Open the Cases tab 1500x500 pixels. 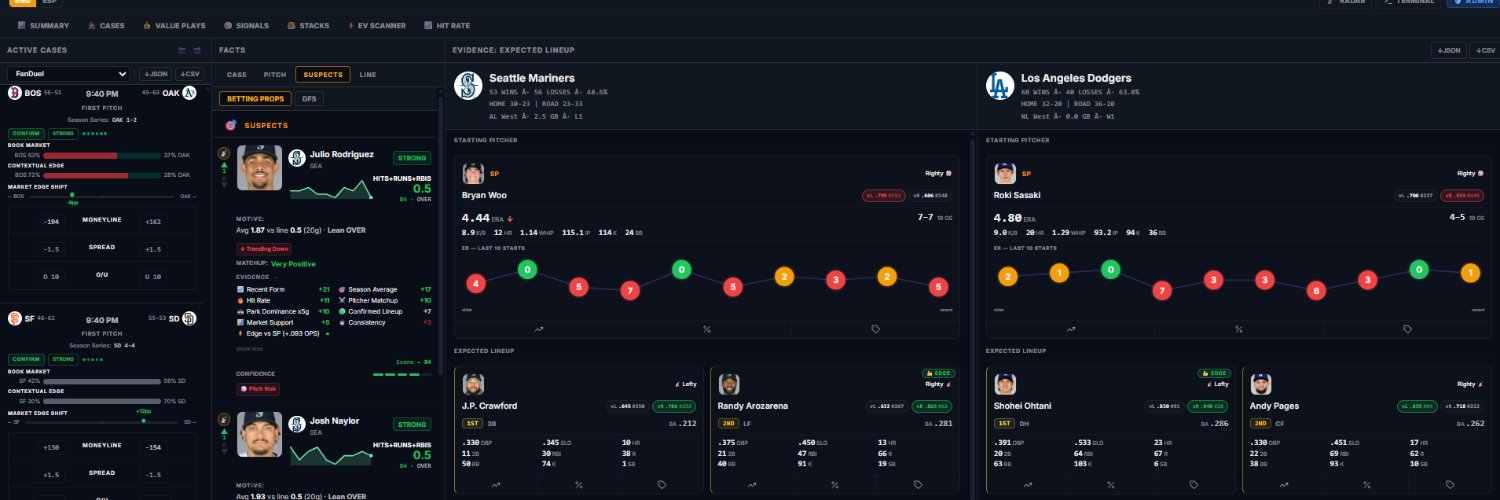[106, 25]
